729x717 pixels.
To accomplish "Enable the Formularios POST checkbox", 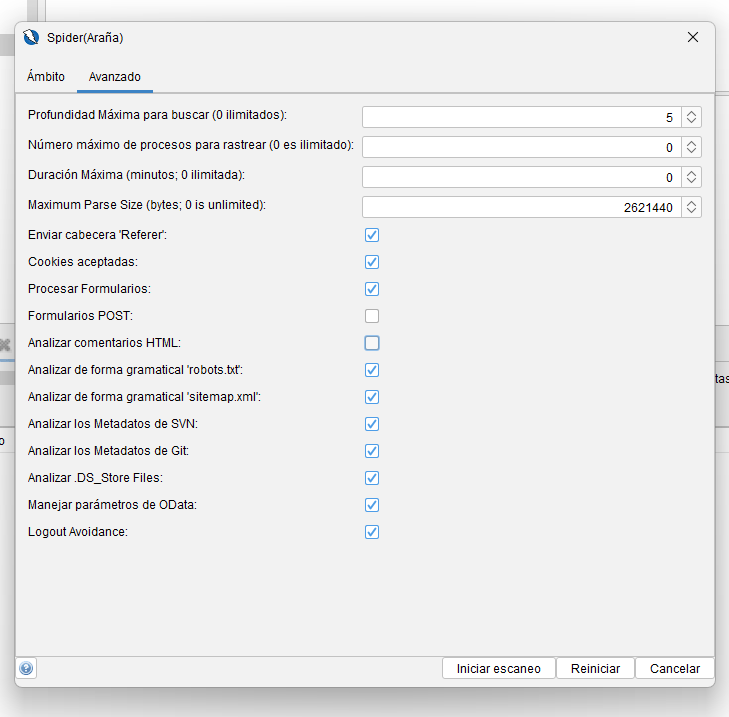I will click(x=372, y=316).
